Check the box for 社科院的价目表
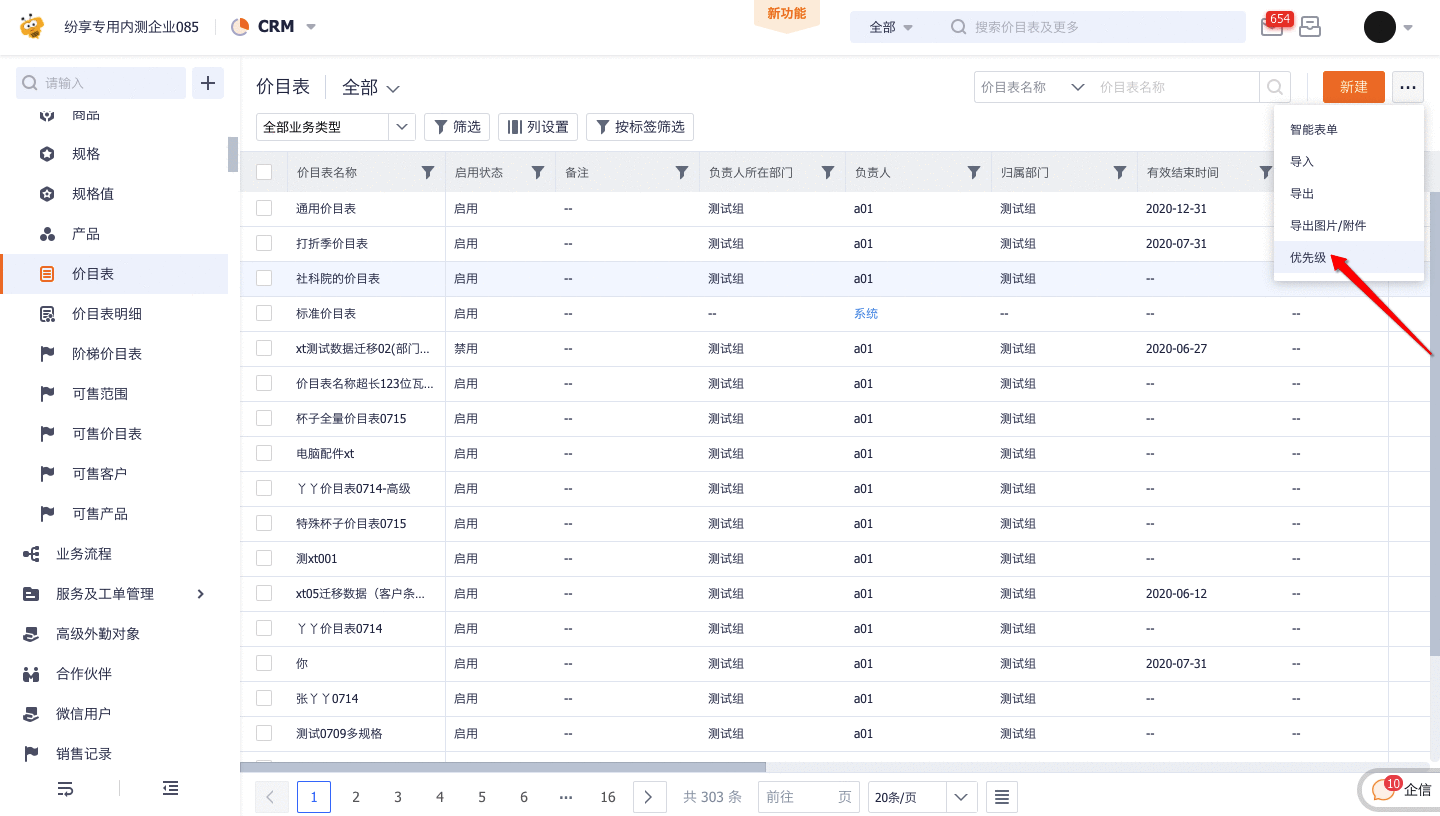 pos(264,278)
